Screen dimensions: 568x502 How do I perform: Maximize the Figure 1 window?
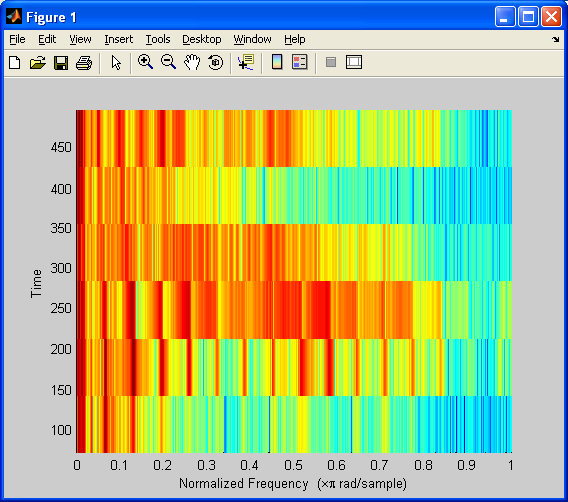pyautogui.click(x=528, y=17)
